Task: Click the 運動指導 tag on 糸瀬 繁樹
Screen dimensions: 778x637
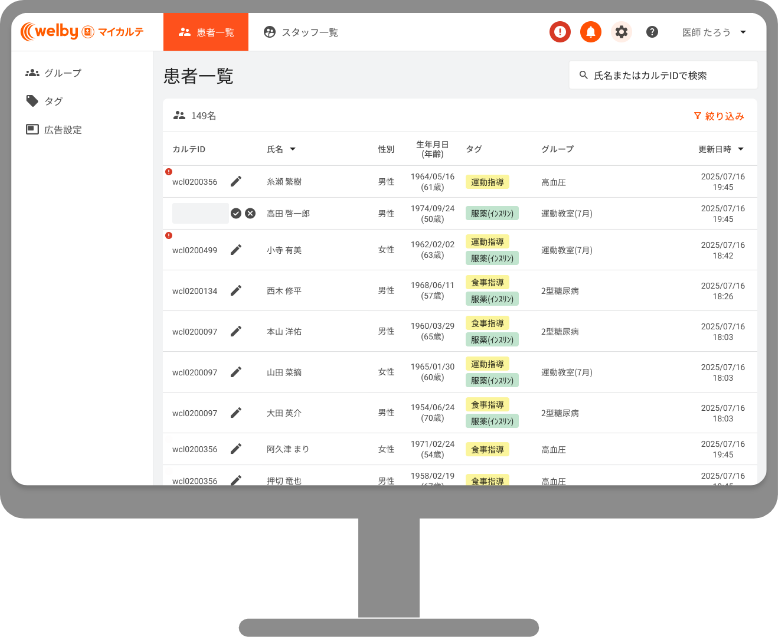Action: (x=487, y=182)
